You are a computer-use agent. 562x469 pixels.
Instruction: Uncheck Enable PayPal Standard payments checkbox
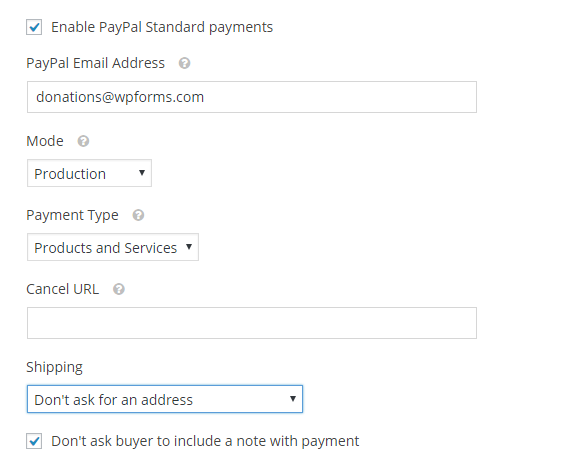[x=34, y=27]
